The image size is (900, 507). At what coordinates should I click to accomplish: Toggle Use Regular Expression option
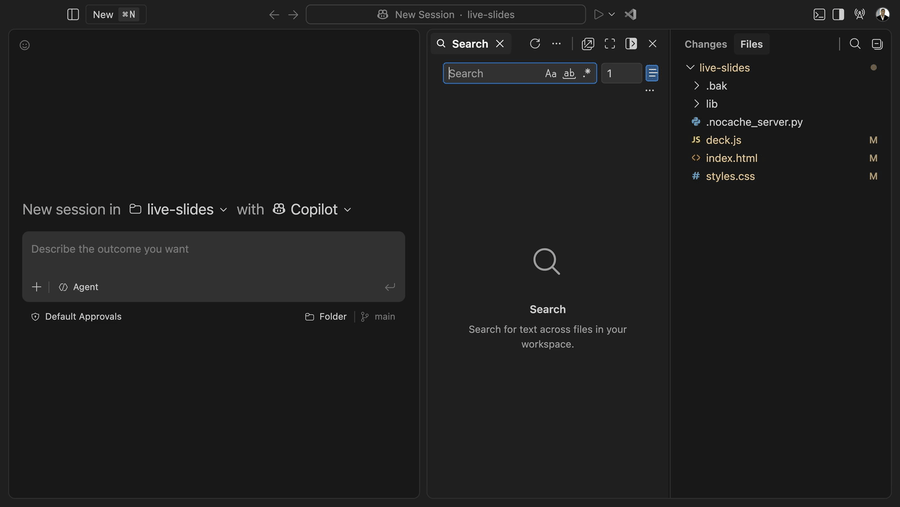[x=587, y=73]
